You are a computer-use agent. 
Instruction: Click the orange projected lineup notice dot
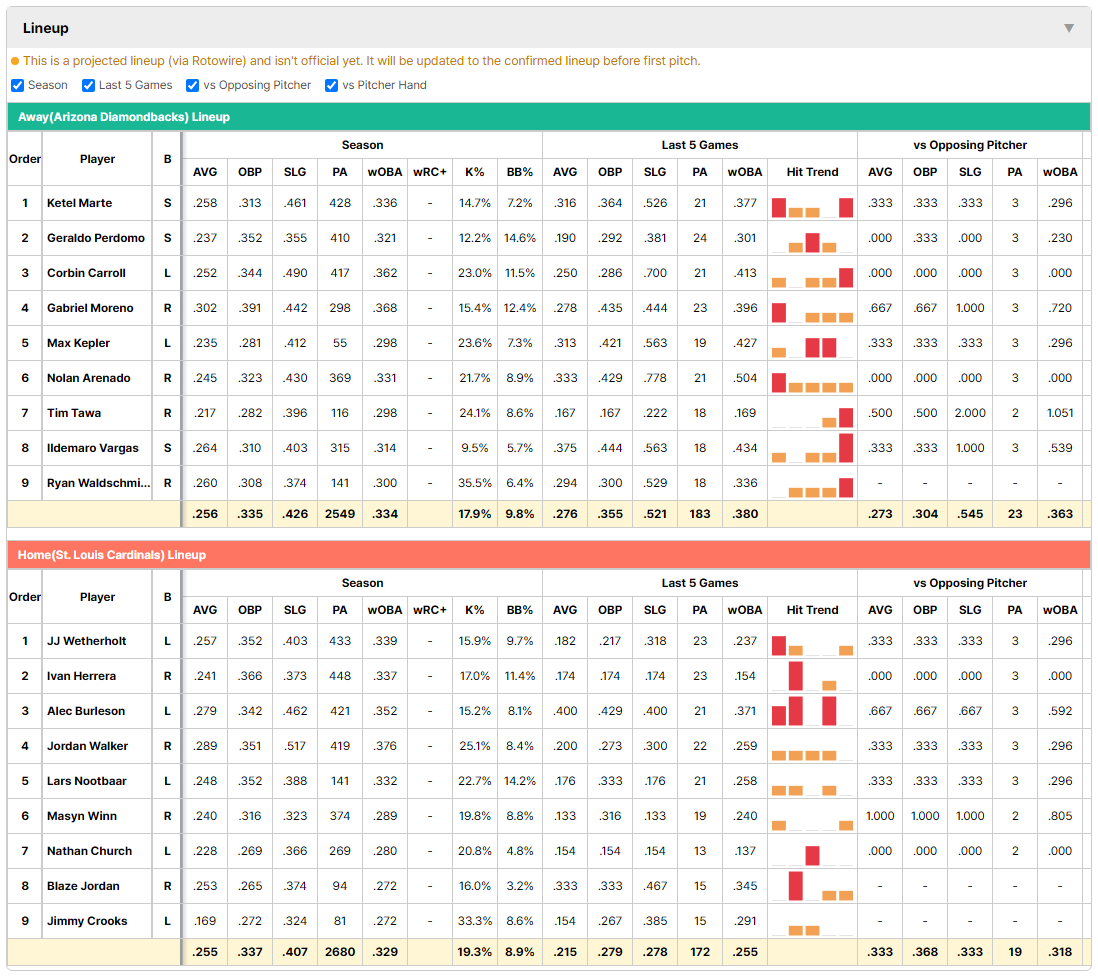coord(15,62)
